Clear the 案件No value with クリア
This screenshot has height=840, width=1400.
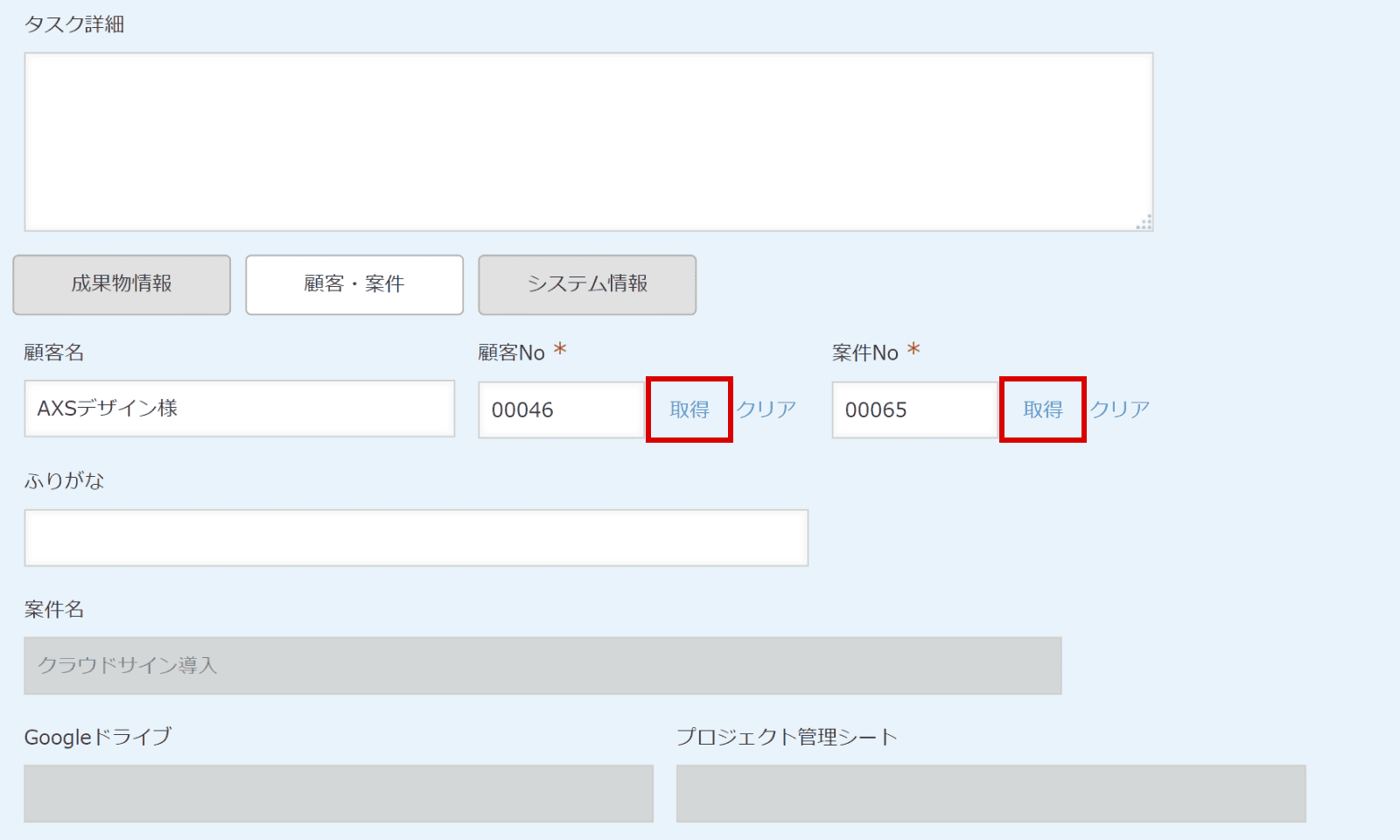click(x=1119, y=409)
